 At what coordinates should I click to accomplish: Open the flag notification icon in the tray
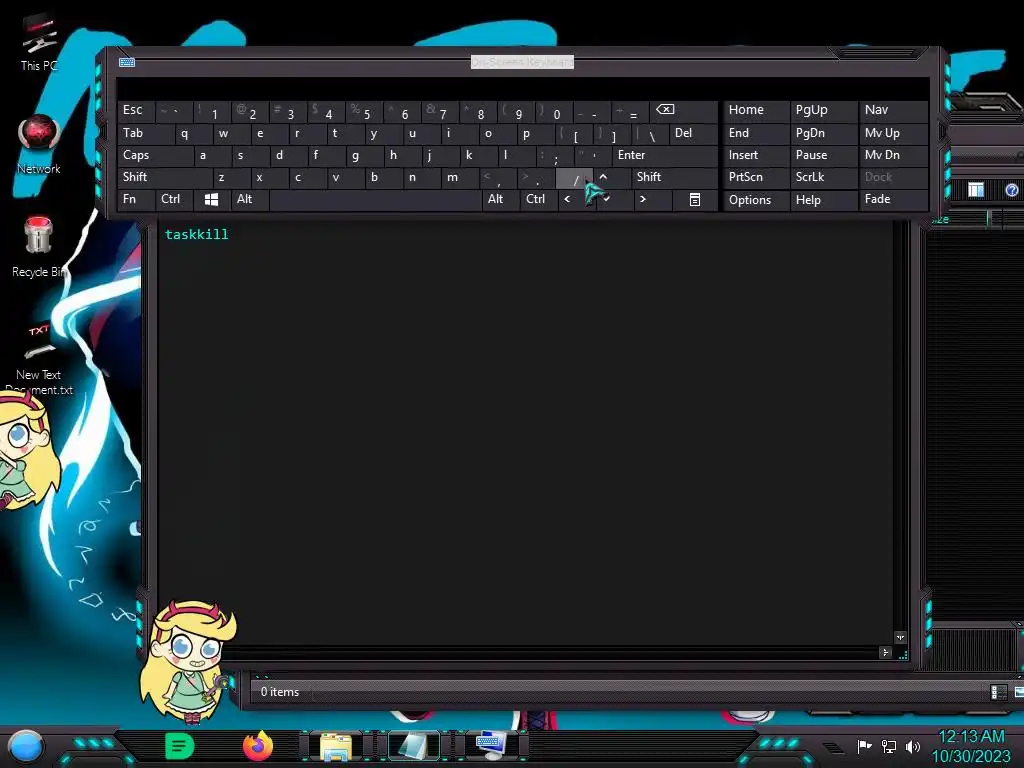click(865, 746)
